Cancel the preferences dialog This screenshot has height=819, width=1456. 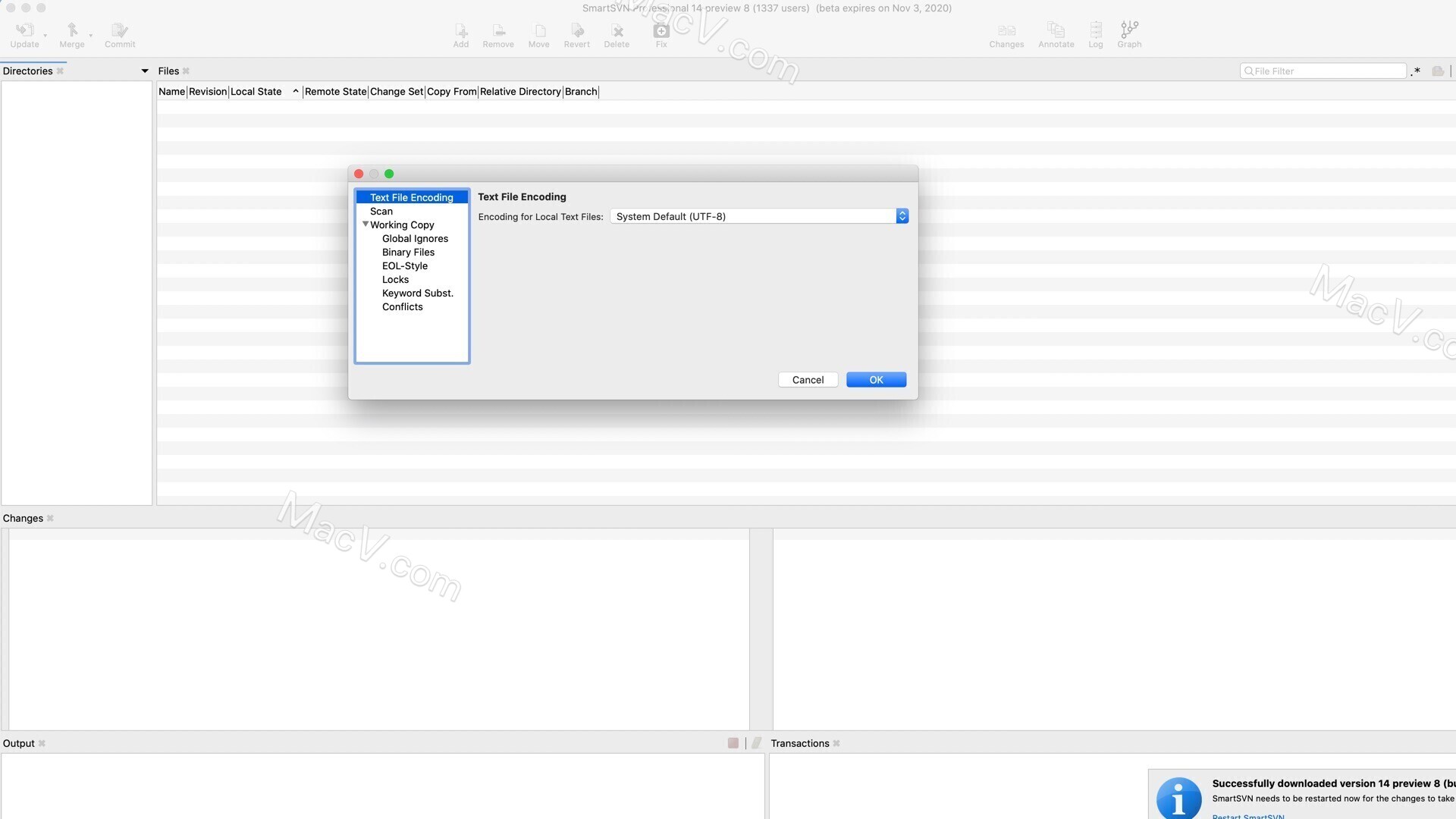(x=808, y=379)
